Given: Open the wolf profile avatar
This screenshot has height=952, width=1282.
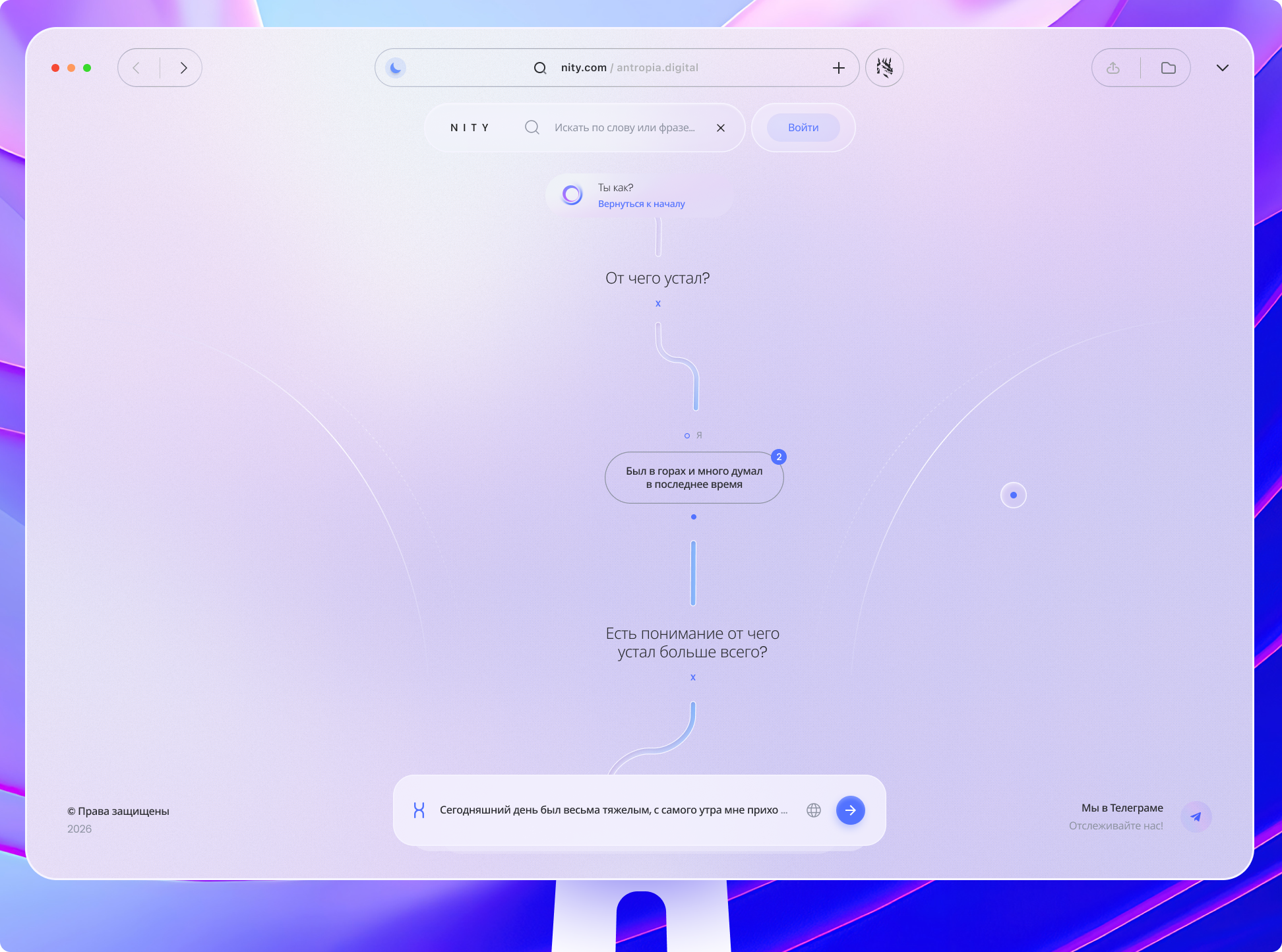Looking at the screenshot, I should [884, 68].
